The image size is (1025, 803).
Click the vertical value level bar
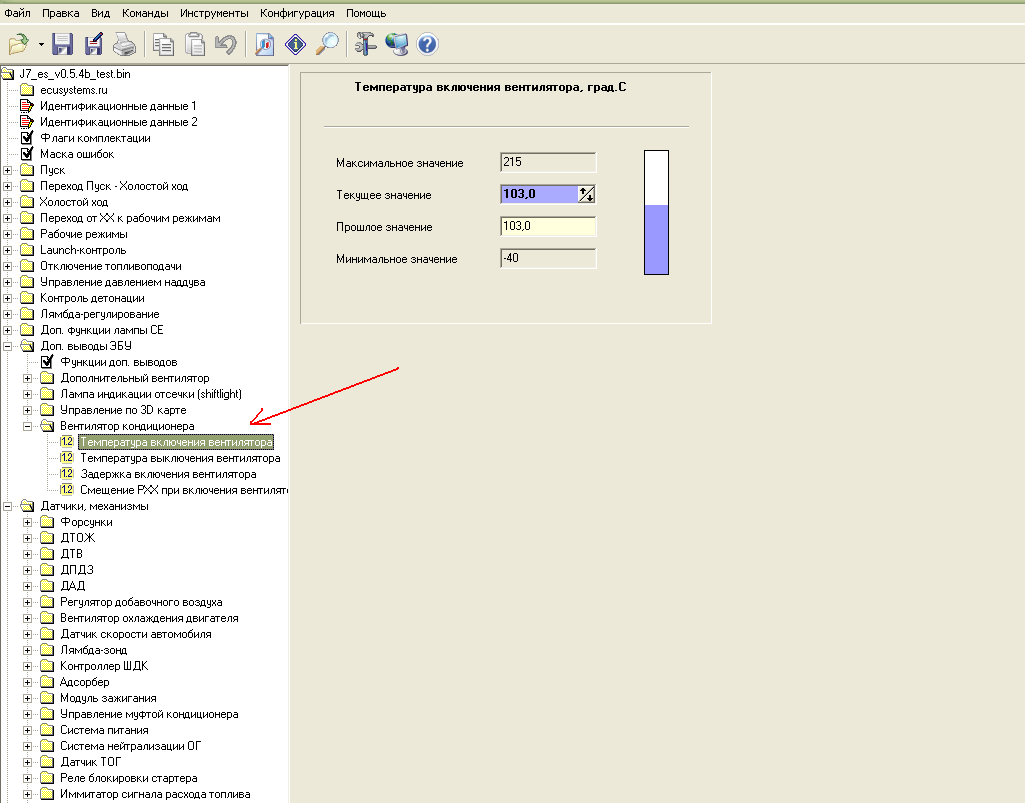tap(656, 212)
